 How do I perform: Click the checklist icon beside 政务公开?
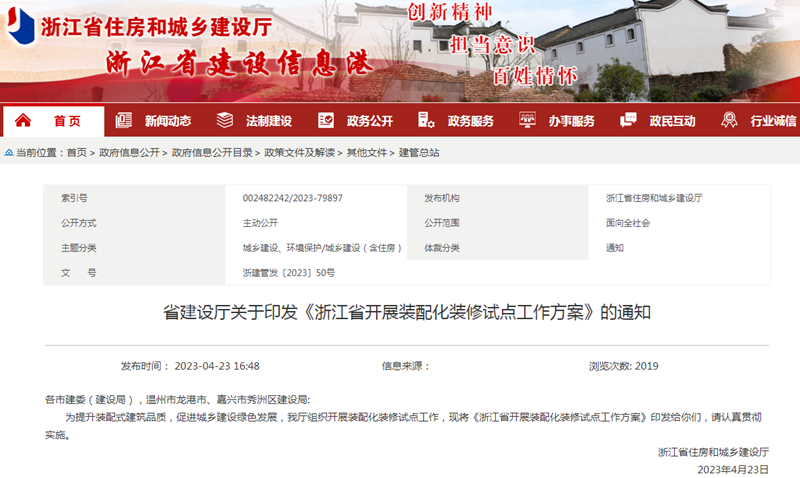(x=326, y=120)
